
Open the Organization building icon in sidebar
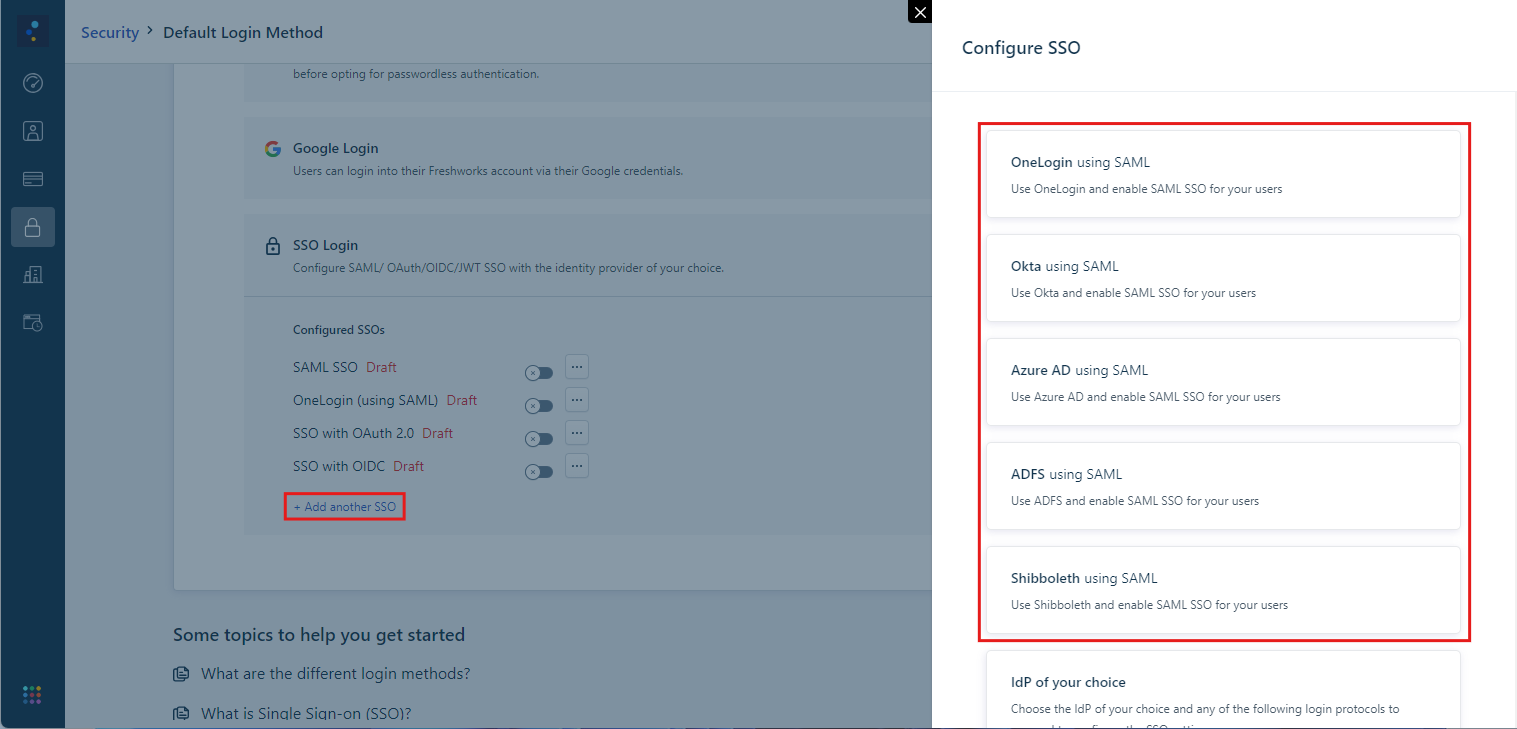[x=33, y=275]
